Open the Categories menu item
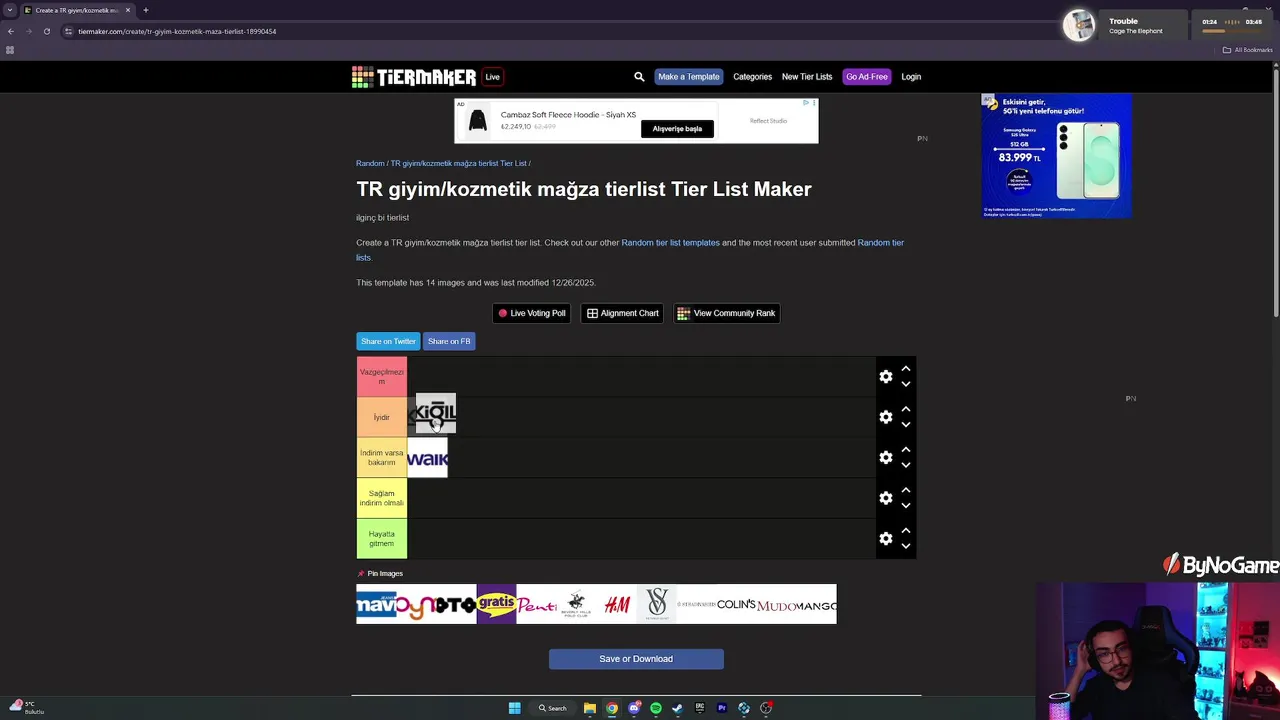Screen dimensions: 1280x720 pos(752,77)
